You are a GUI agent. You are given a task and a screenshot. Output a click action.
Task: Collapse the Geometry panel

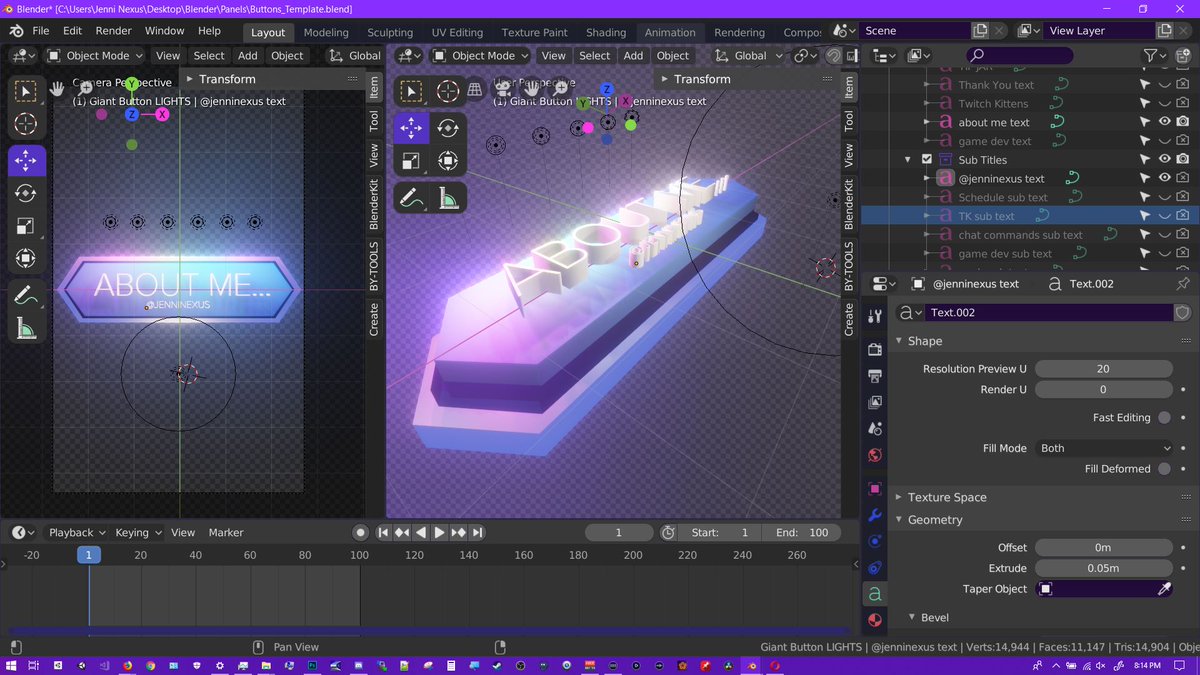[x=899, y=520]
